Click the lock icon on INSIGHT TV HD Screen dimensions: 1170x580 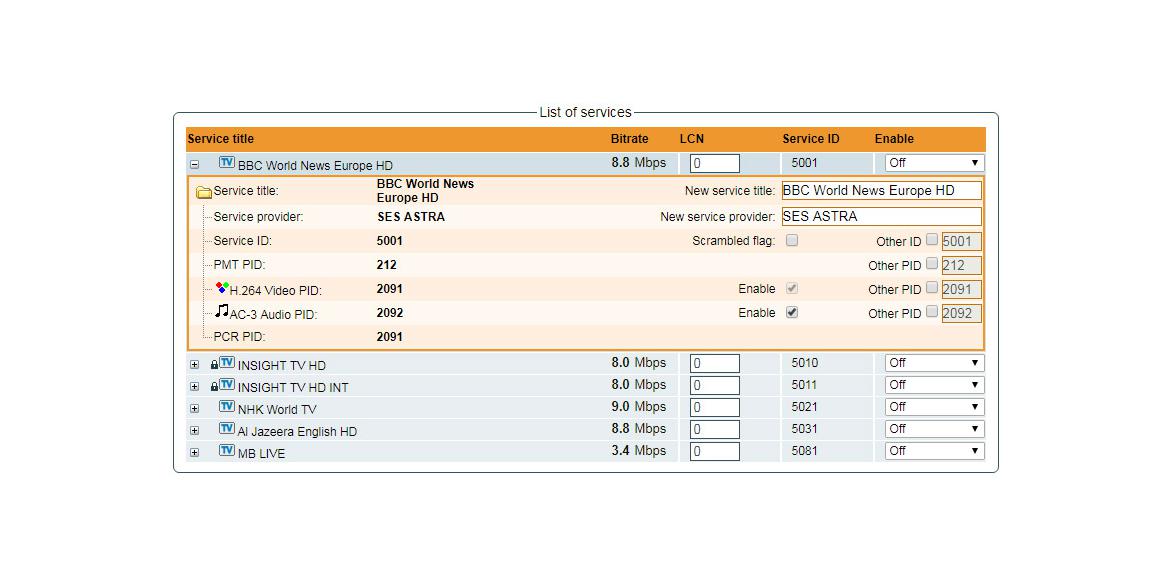tap(212, 363)
